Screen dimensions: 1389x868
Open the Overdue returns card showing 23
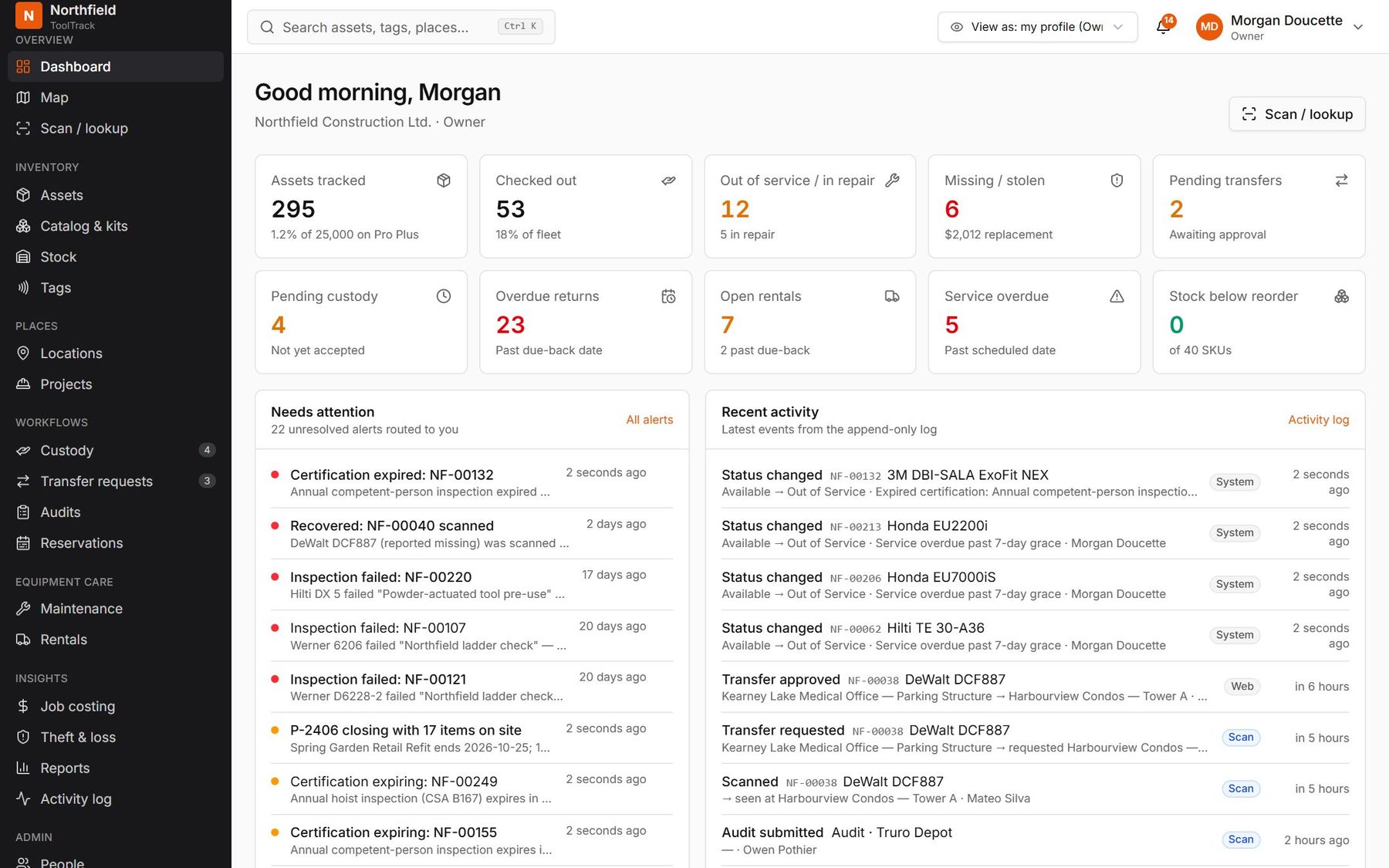pyautogui.click(x=586, y=323)
